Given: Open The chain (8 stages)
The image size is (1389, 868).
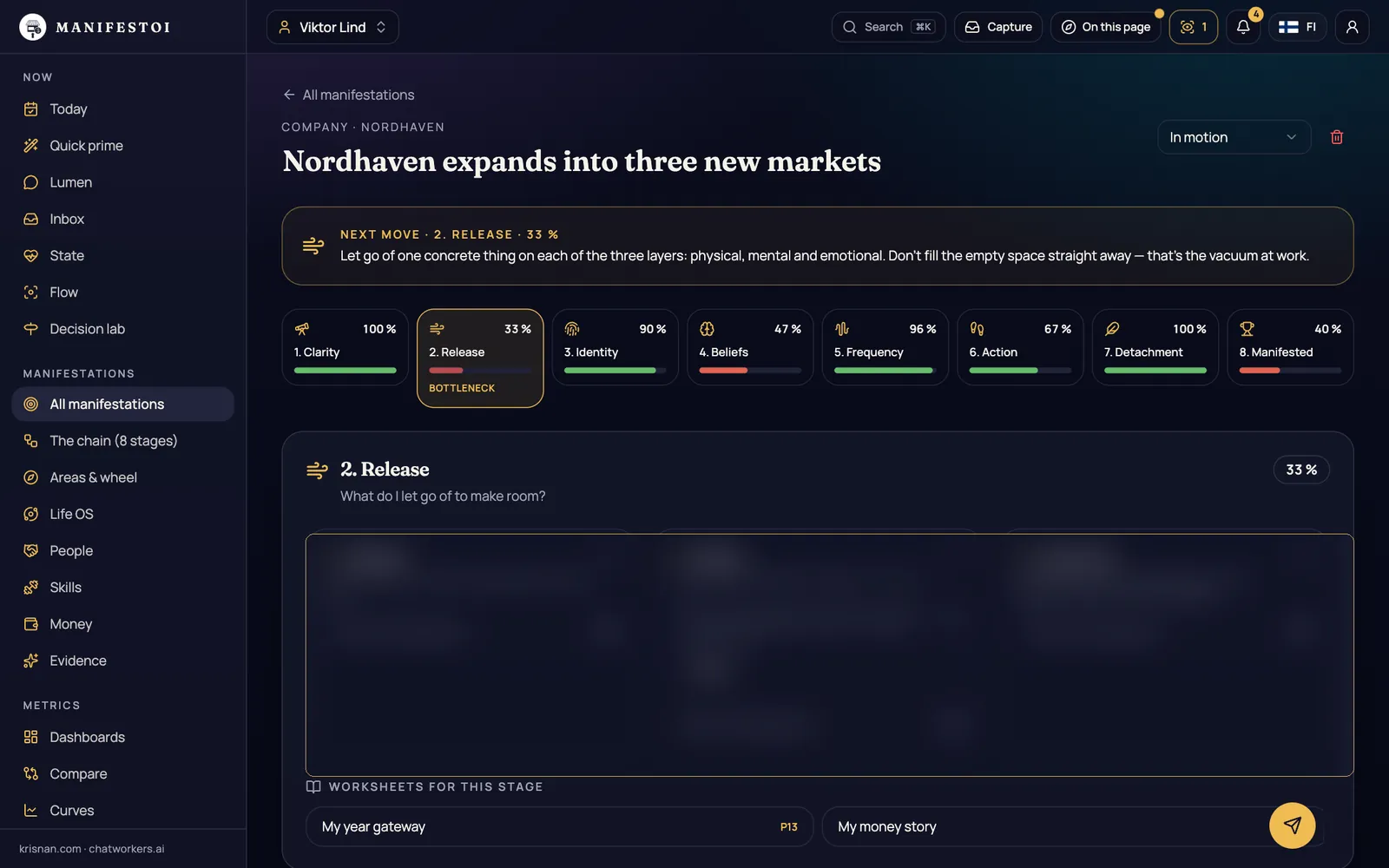Looking at the screenshot, I should tap(123, 441).
